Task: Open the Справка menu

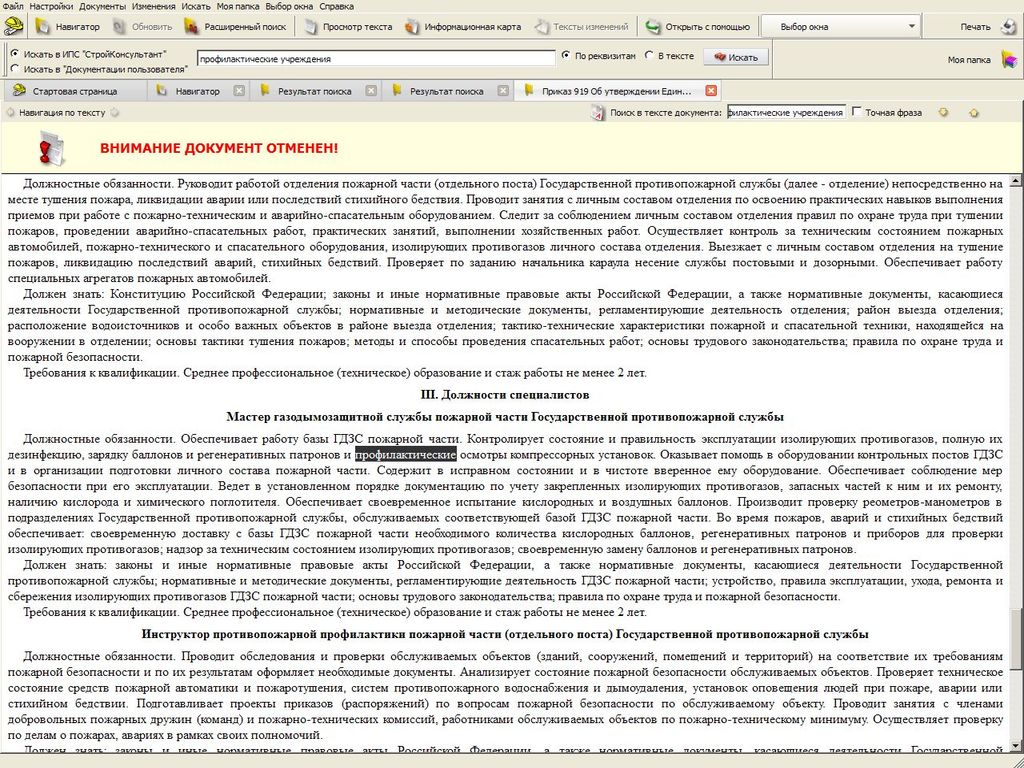Action: 336,7
